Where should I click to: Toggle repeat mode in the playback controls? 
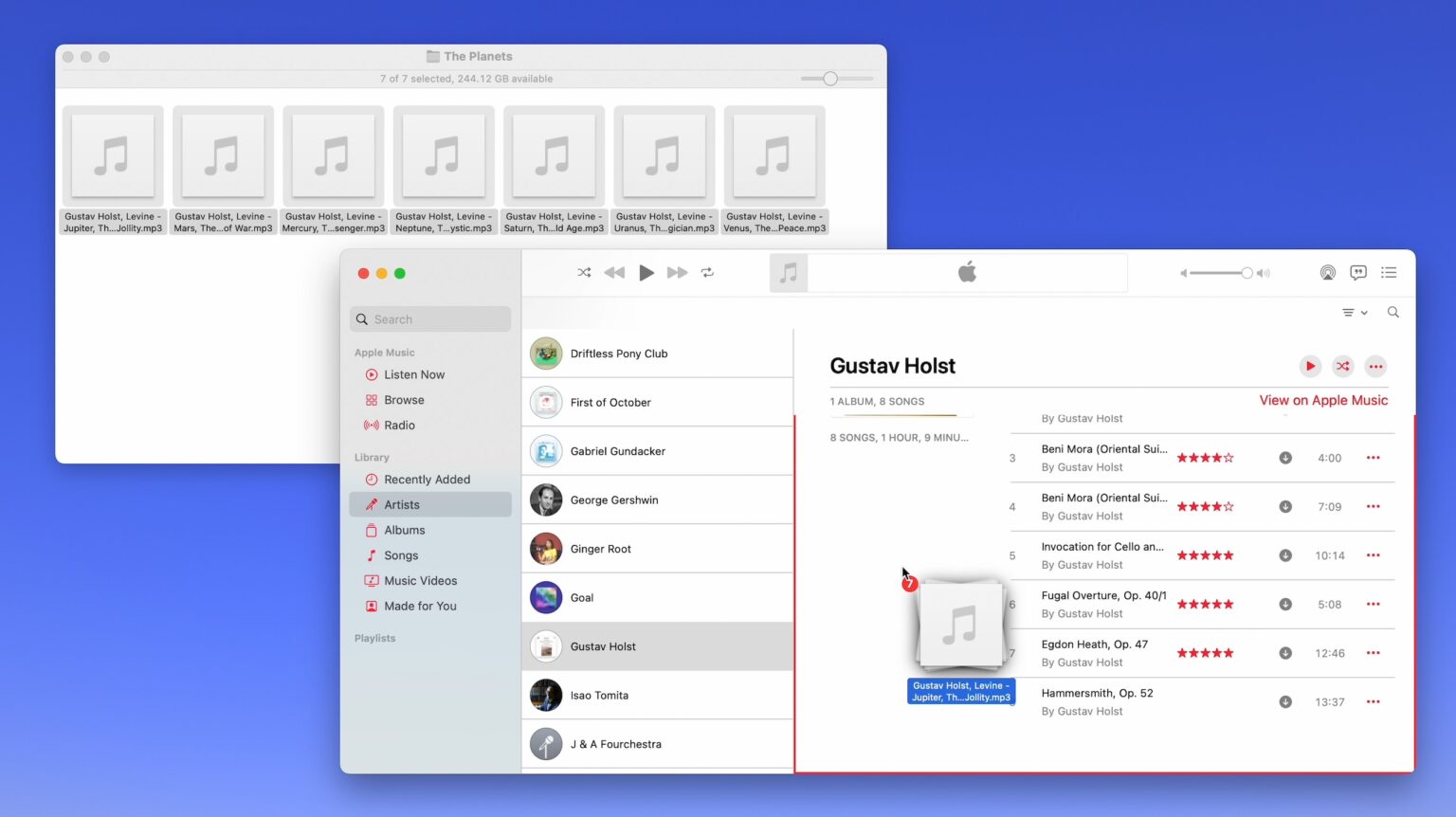tap(707, 272)
